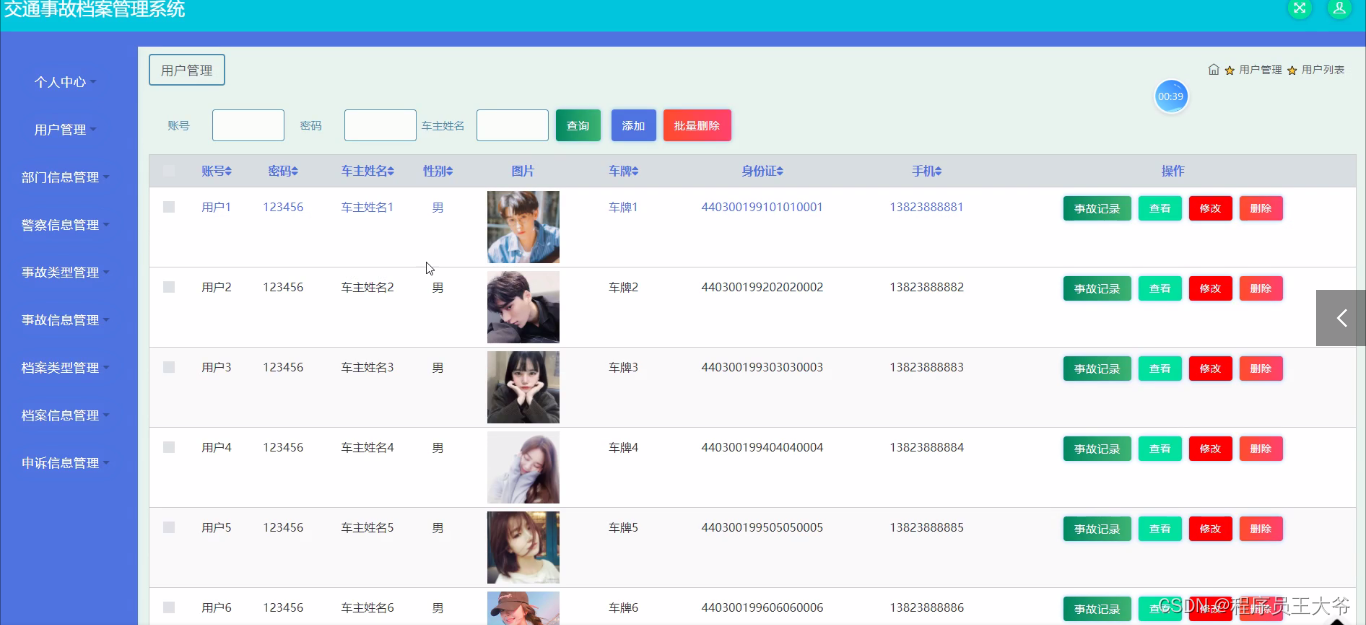Click 用户1's profile photo thumbnail
1366x625 pixels.
coord(523,227)
